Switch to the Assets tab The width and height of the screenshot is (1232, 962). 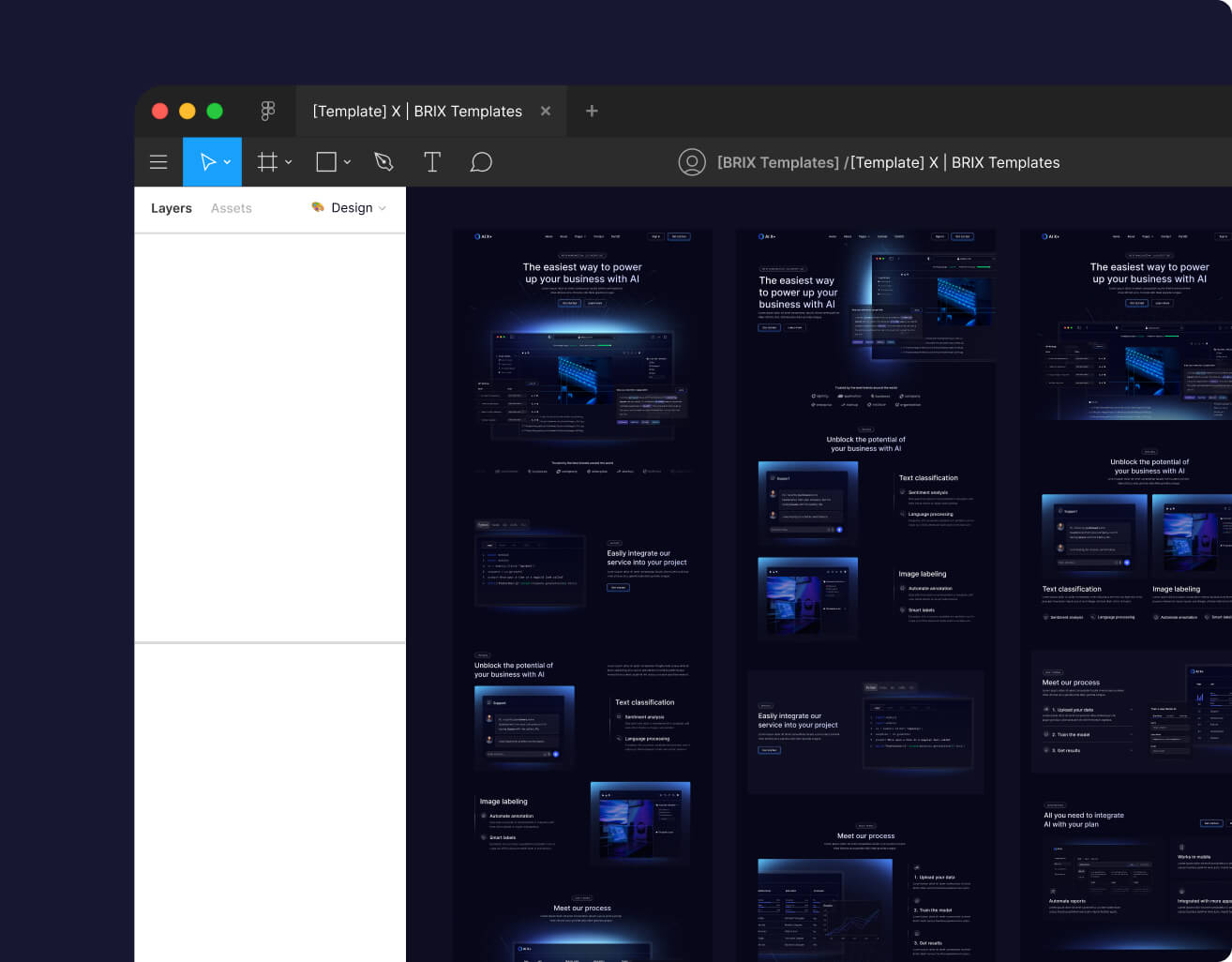[231, 208]
